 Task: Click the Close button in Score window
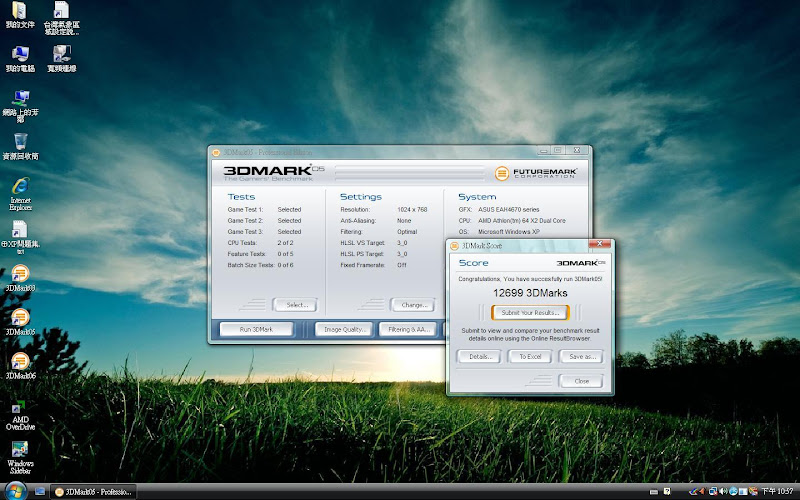(x=581, y=381)
